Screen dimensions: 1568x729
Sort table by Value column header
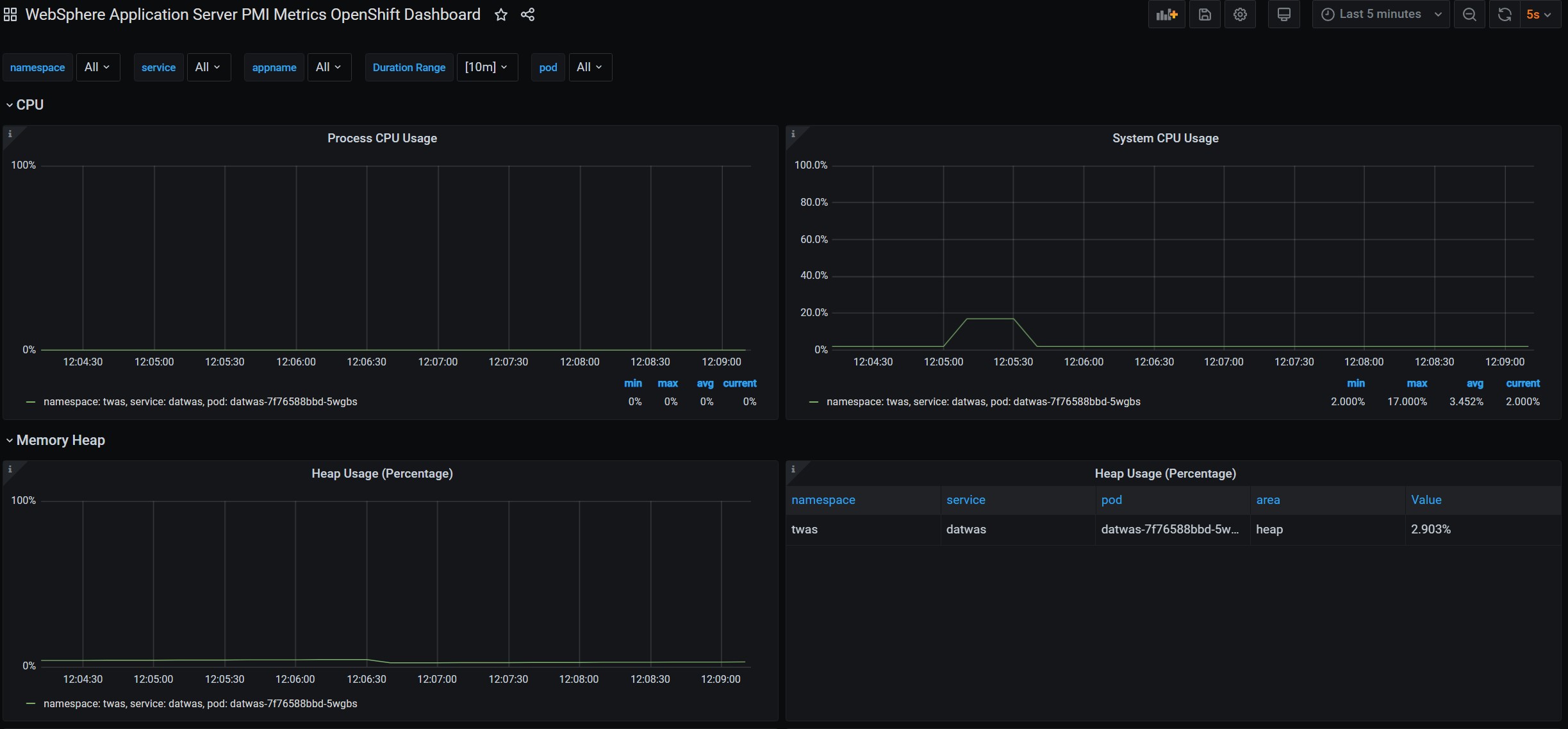1426,500
